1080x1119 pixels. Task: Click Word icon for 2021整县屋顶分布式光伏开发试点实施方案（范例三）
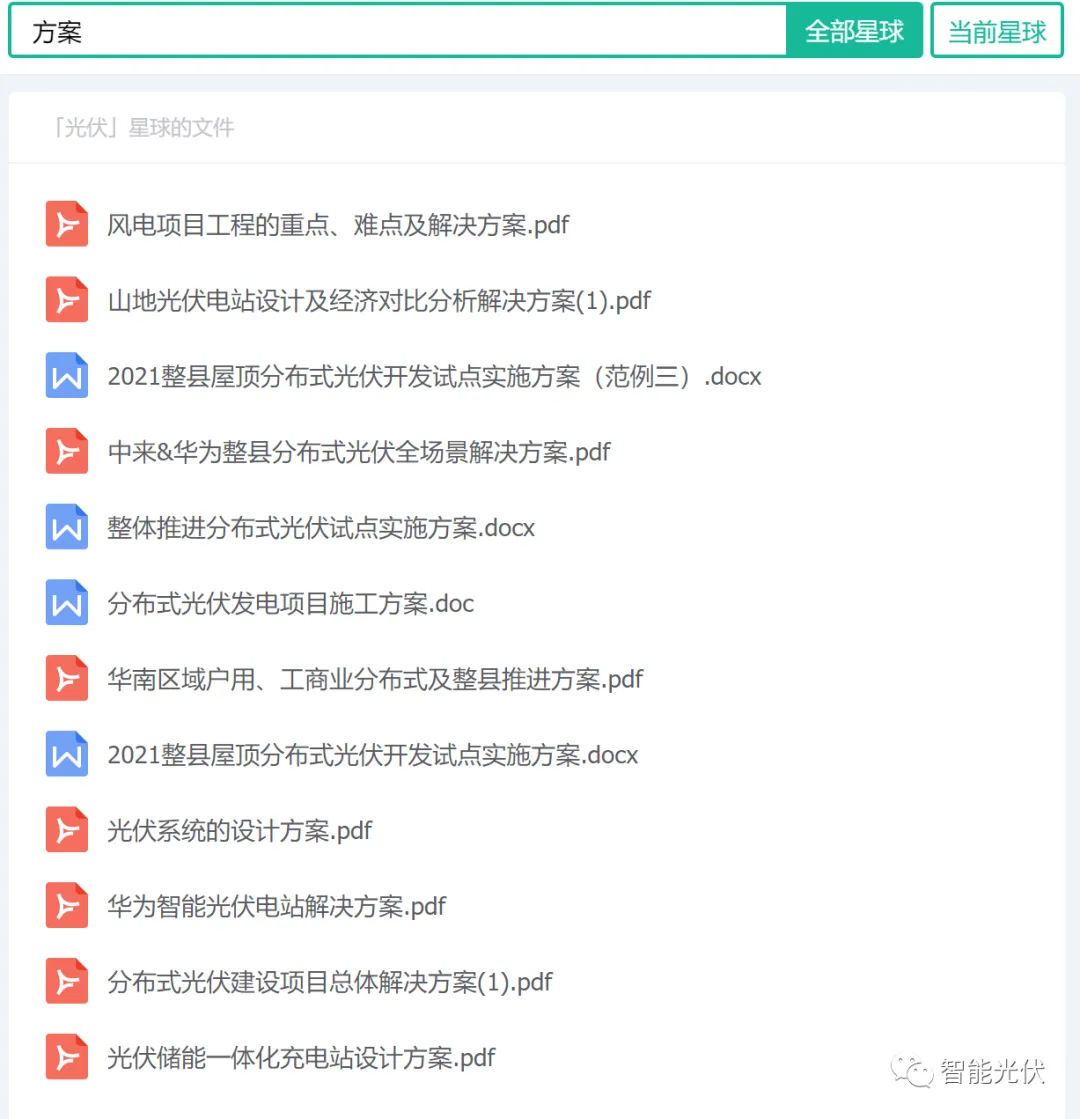tap(66, 375)
